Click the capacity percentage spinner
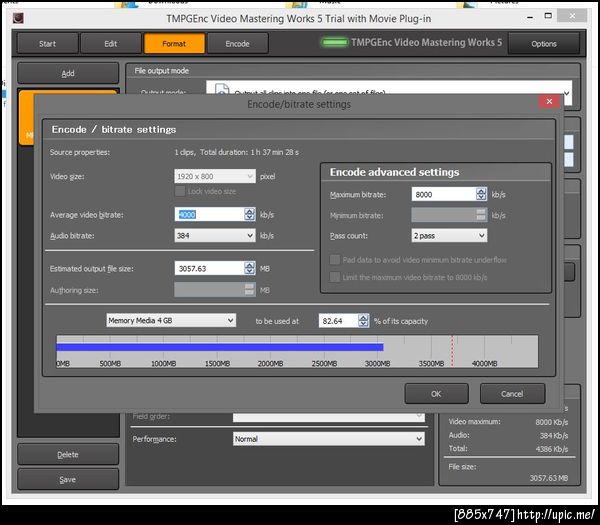Image resolution: width=600 pixels, height=525 pixels. [x=363, y=320]
